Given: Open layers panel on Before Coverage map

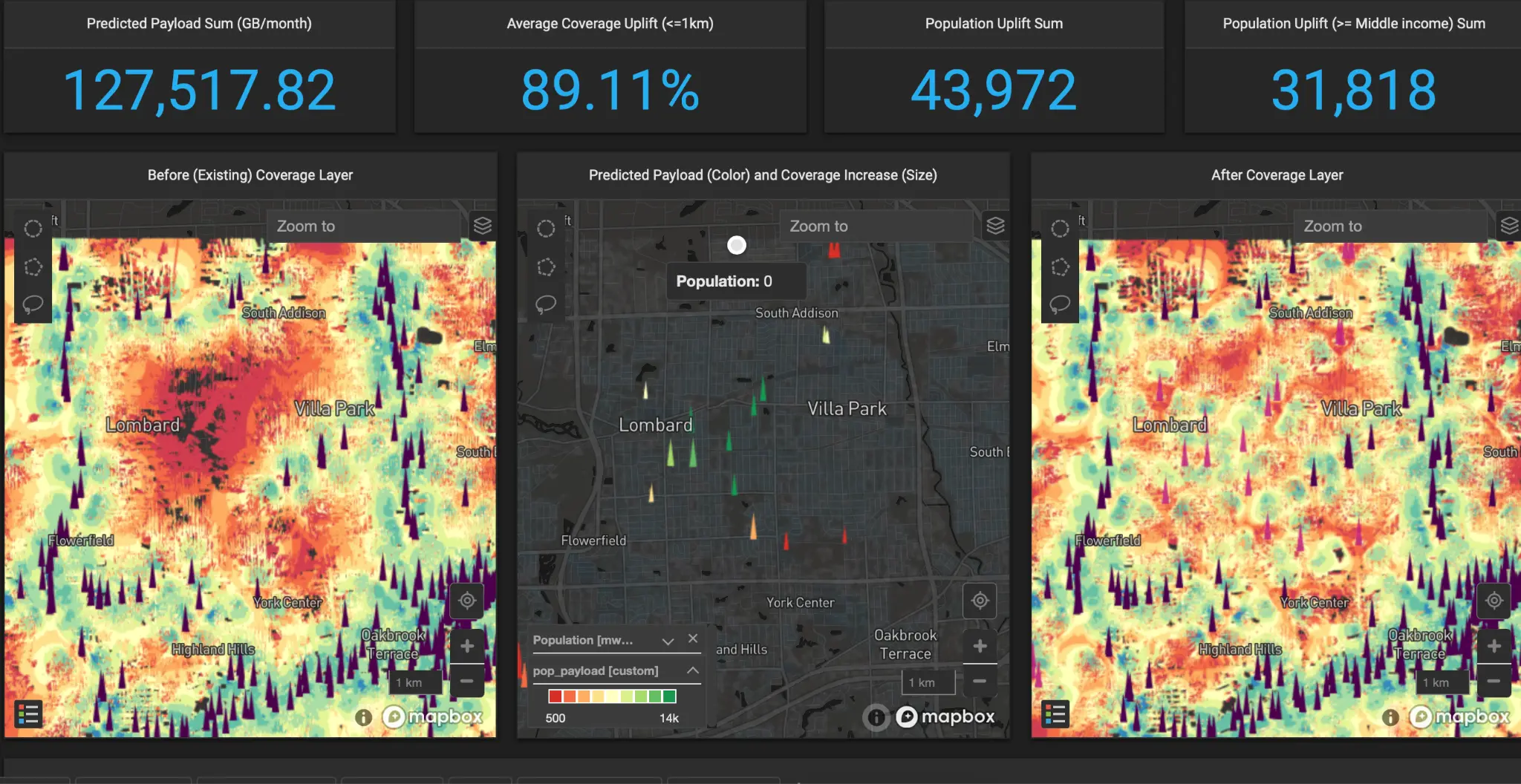Looking at the screenshot, I should tap(483, 226).
